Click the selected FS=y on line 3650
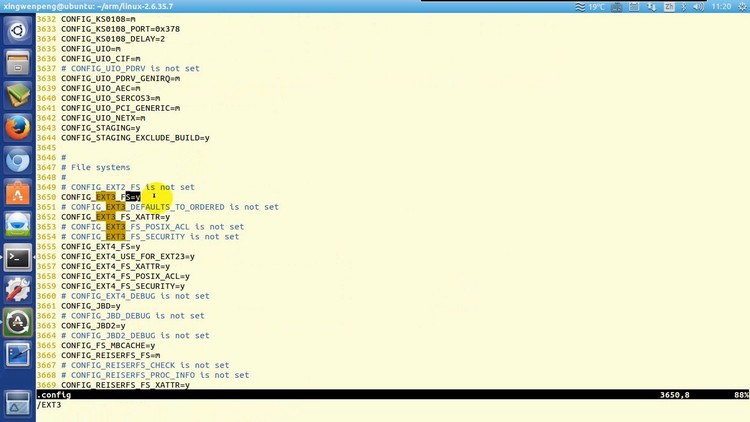 133,197
